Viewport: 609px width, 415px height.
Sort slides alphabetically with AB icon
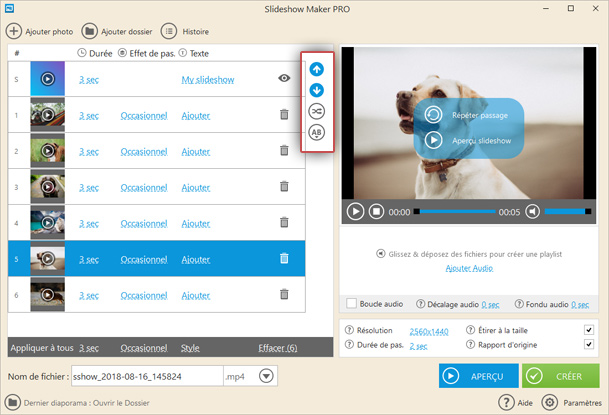tap(317, 132)
